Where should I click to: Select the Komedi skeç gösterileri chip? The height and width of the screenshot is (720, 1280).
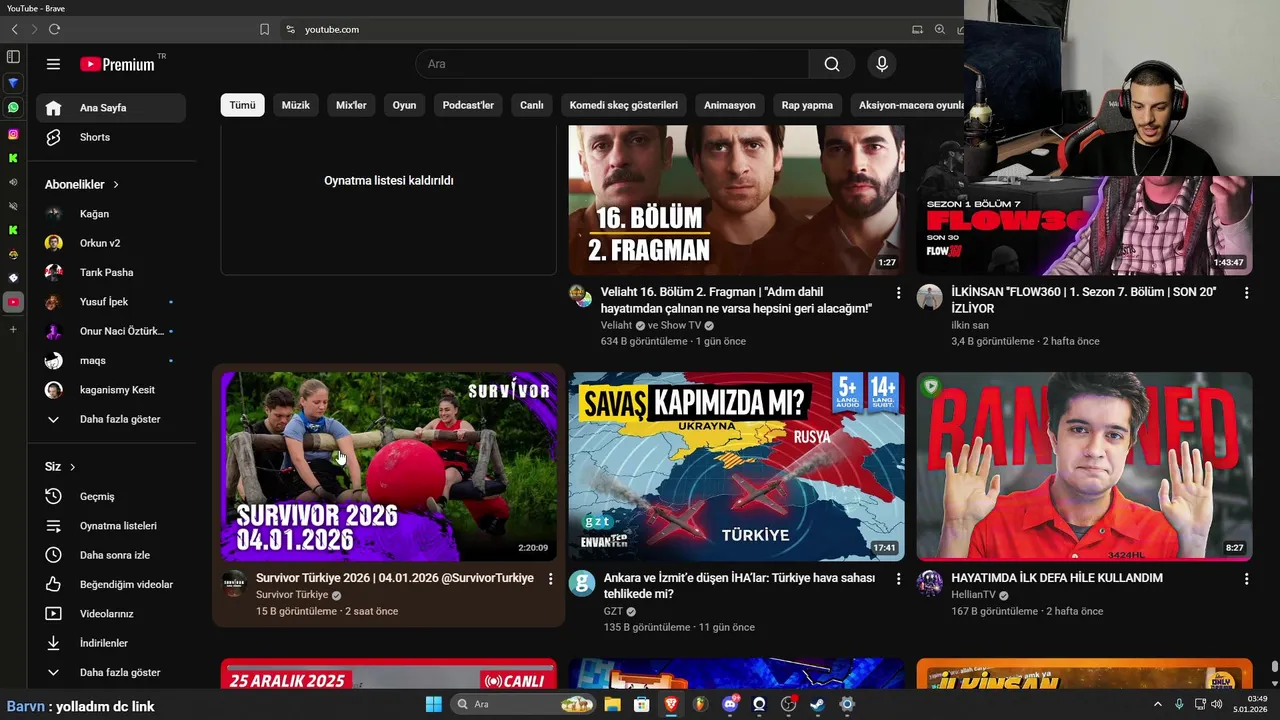point(623,105)
